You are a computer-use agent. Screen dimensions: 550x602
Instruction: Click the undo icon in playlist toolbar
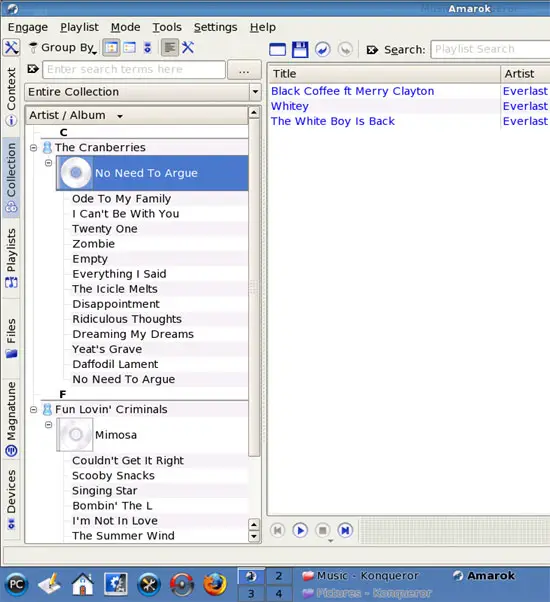tap(322, 50)
